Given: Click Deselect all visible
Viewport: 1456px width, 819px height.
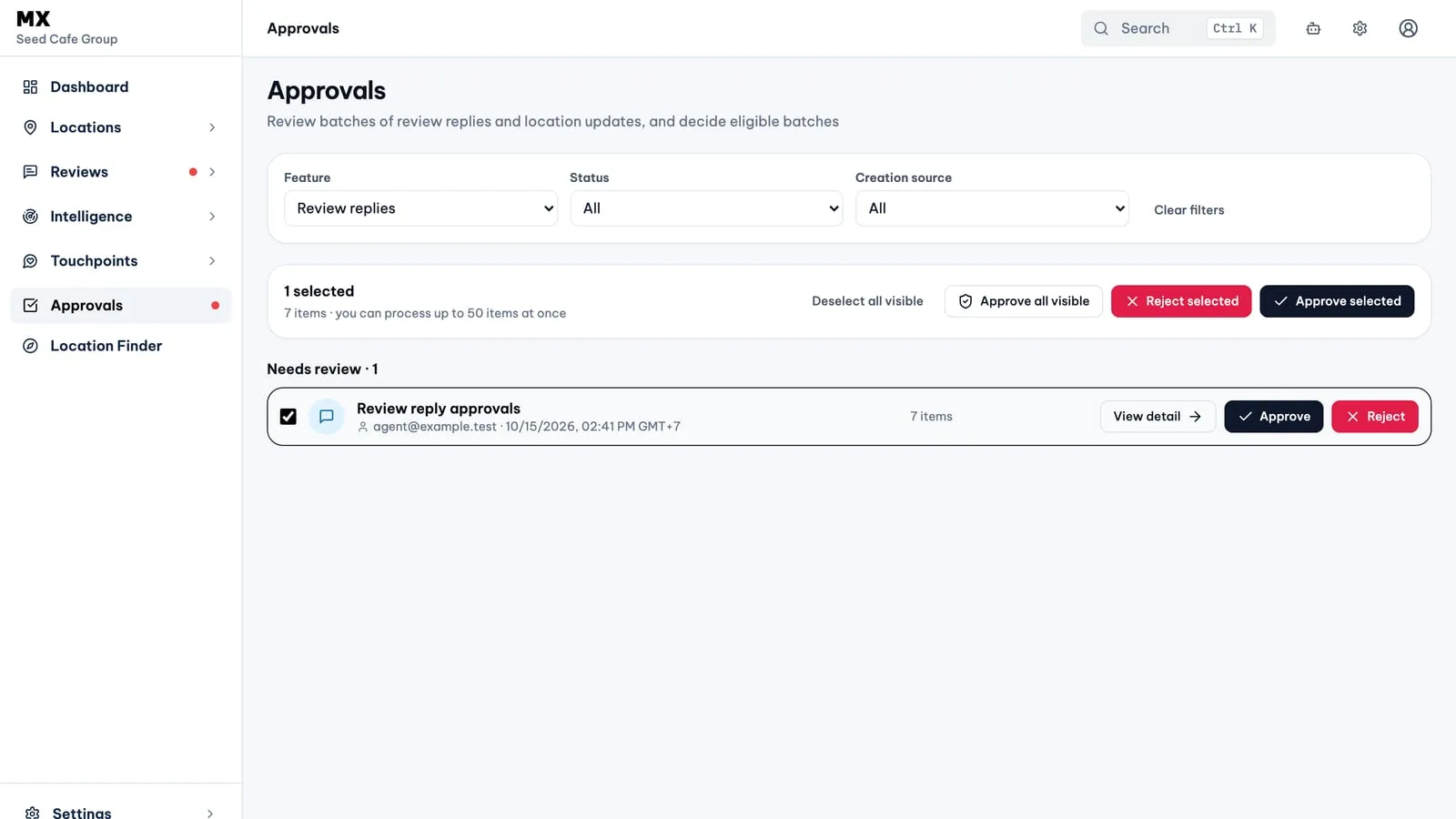Looking at the screenshot, I should [x=867, y=301].
